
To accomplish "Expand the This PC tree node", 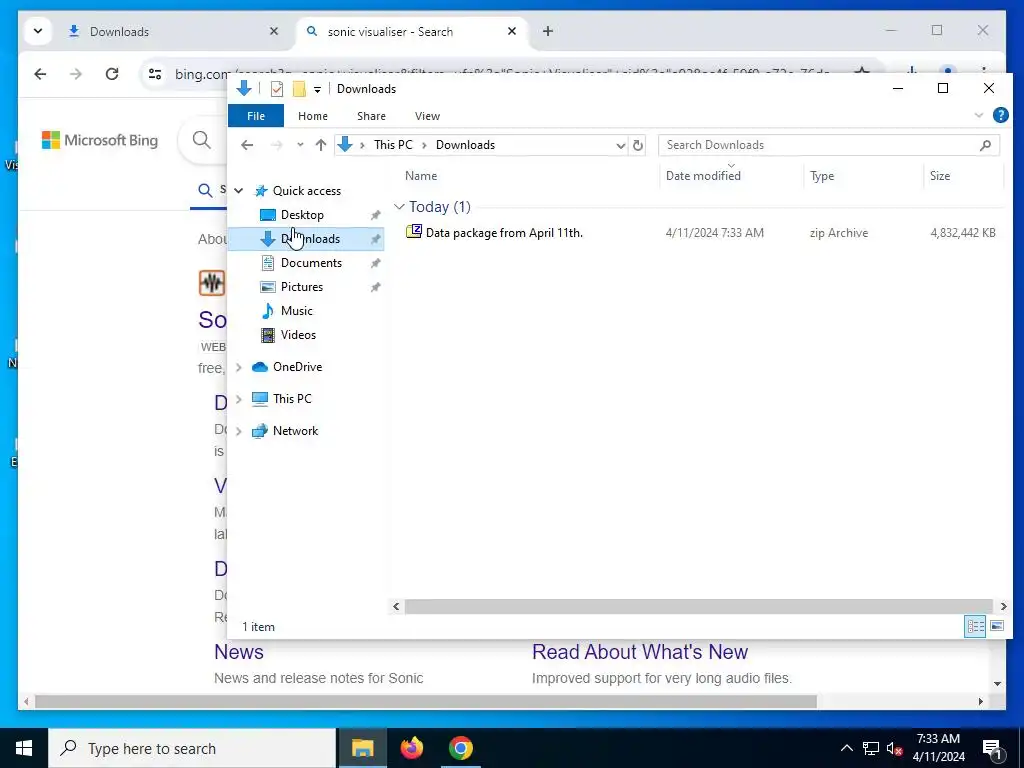I will (239, 399).
